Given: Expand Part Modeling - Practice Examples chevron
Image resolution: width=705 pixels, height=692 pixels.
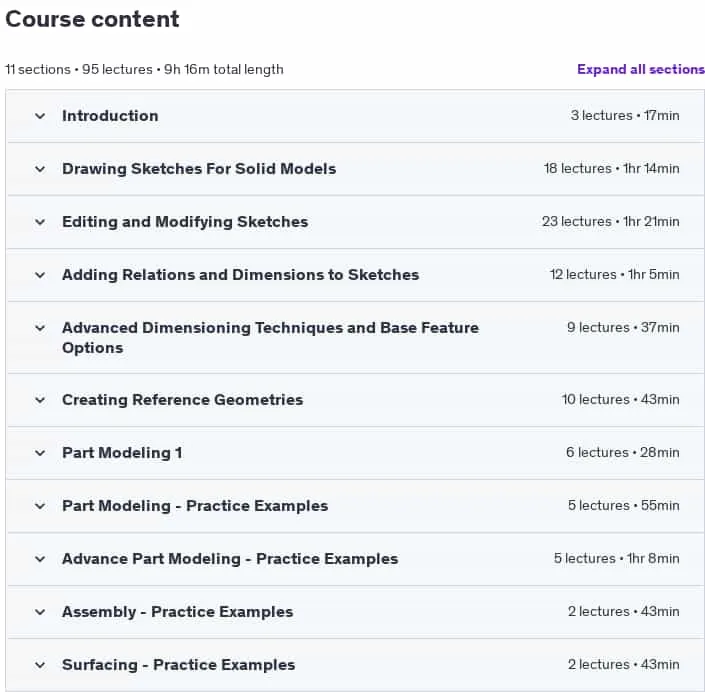Looking at the screenshot, I should [x=40, y=506].
